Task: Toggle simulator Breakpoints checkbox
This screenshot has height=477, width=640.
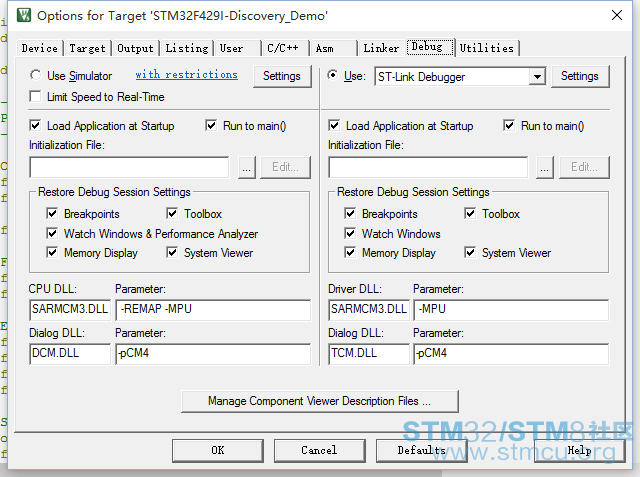Action: 52,213
